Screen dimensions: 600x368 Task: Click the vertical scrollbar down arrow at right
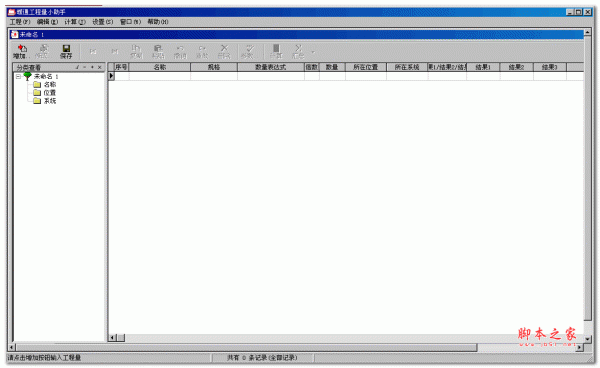click(x=588, y=339)
